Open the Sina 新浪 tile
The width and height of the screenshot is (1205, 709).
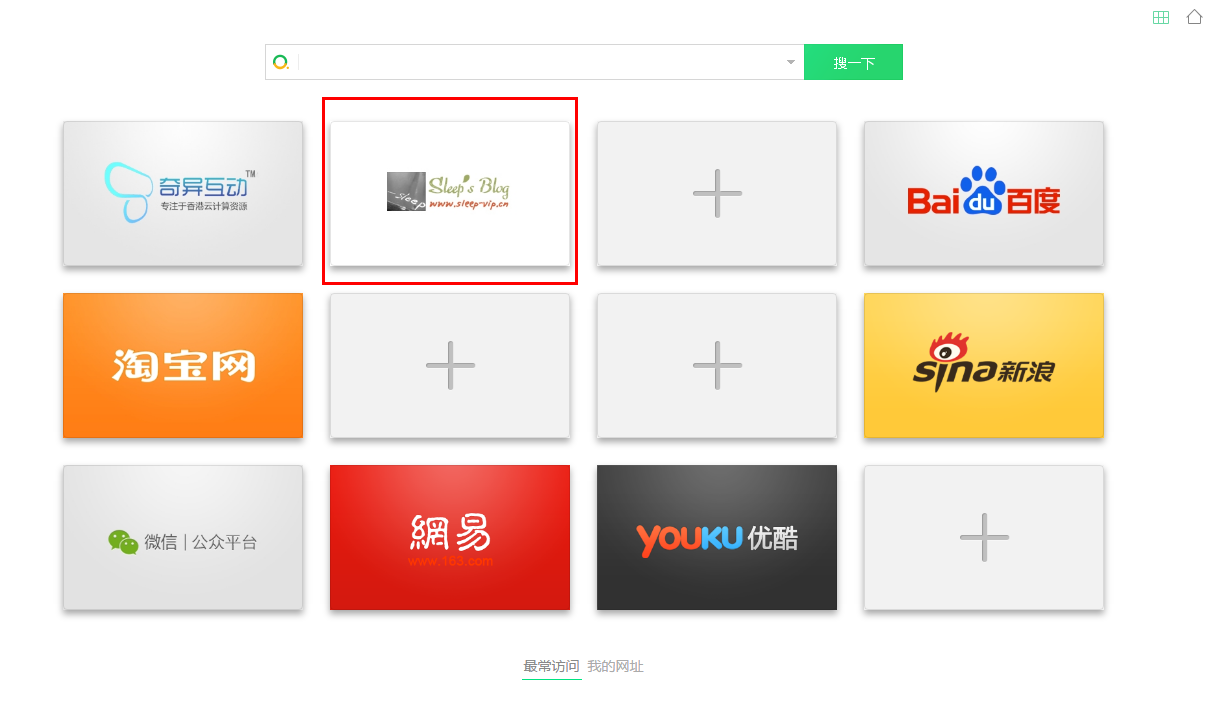[984, 365]
